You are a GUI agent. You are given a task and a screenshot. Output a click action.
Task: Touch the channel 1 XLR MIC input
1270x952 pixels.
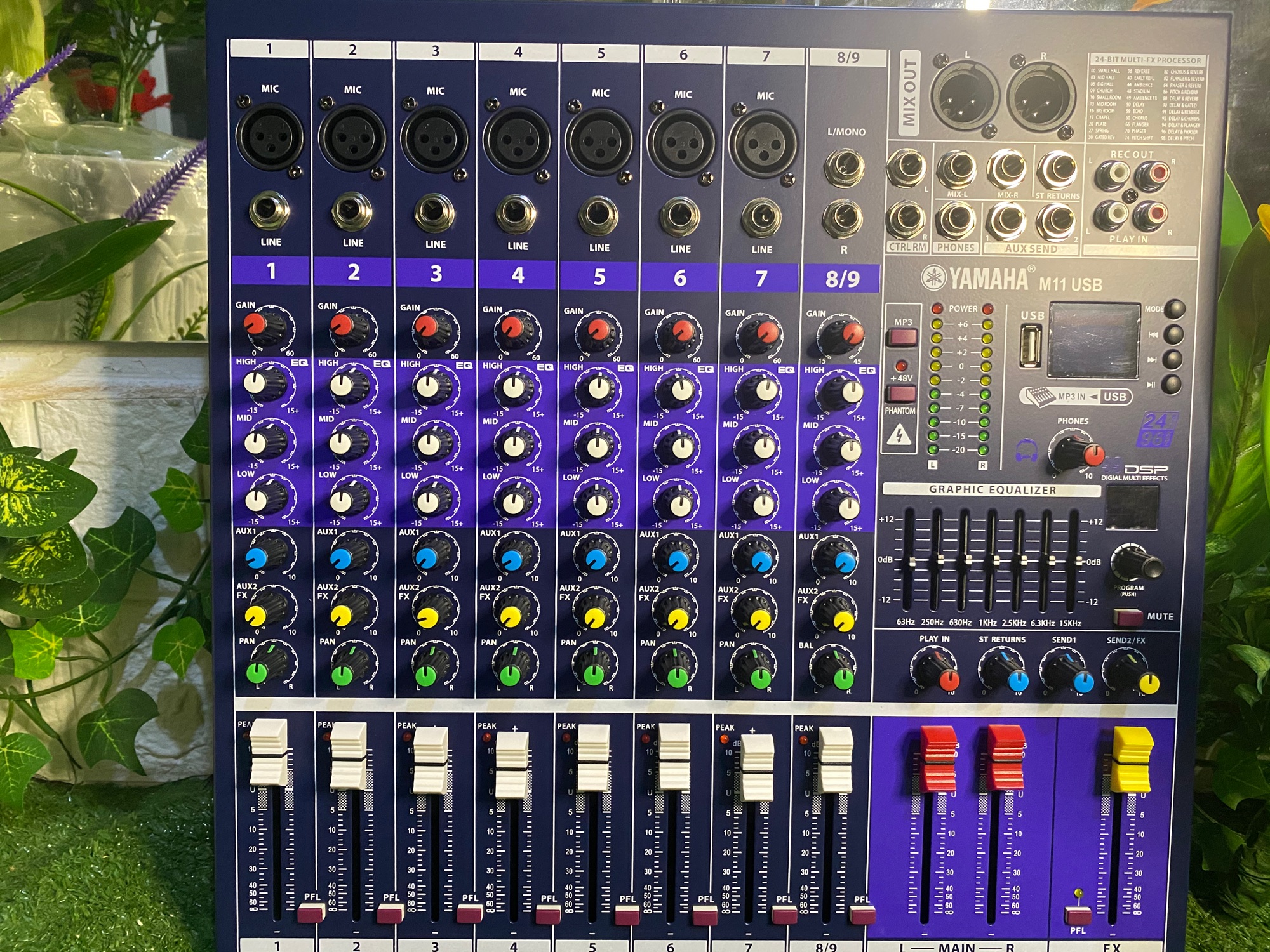[x=270, y=138]
